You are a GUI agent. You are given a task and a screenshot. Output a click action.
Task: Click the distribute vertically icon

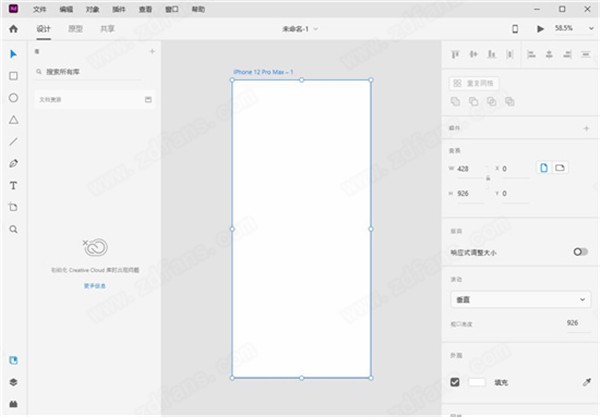click(510, 54)
